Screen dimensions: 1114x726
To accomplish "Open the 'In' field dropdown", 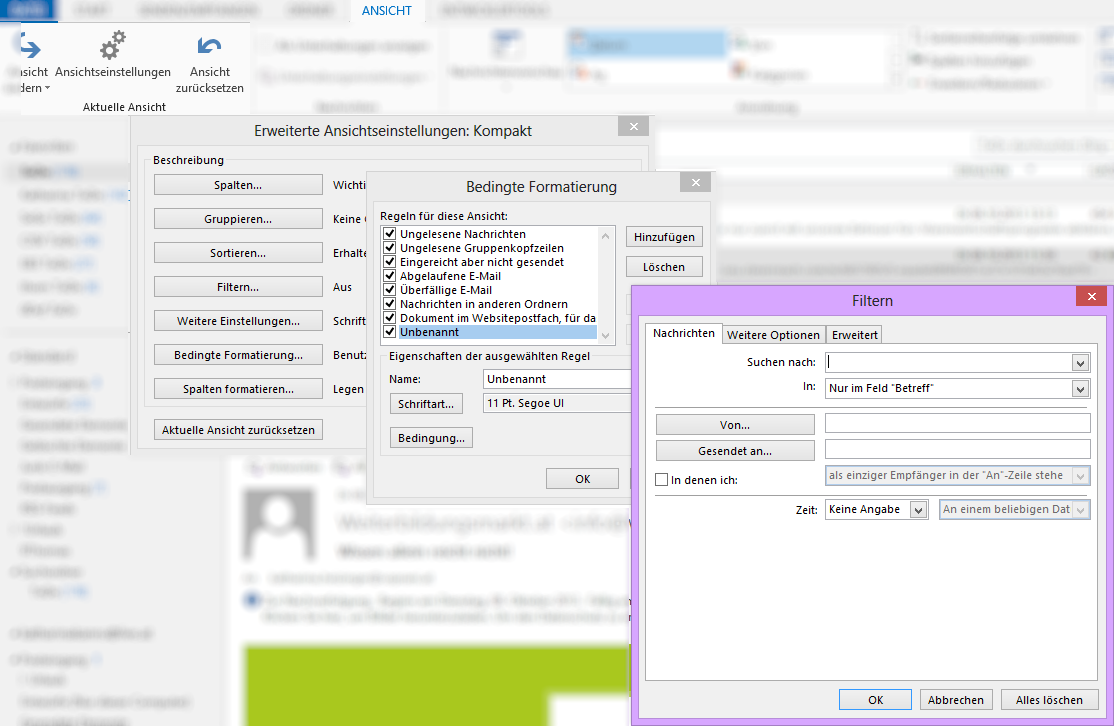I will 1080,389.
